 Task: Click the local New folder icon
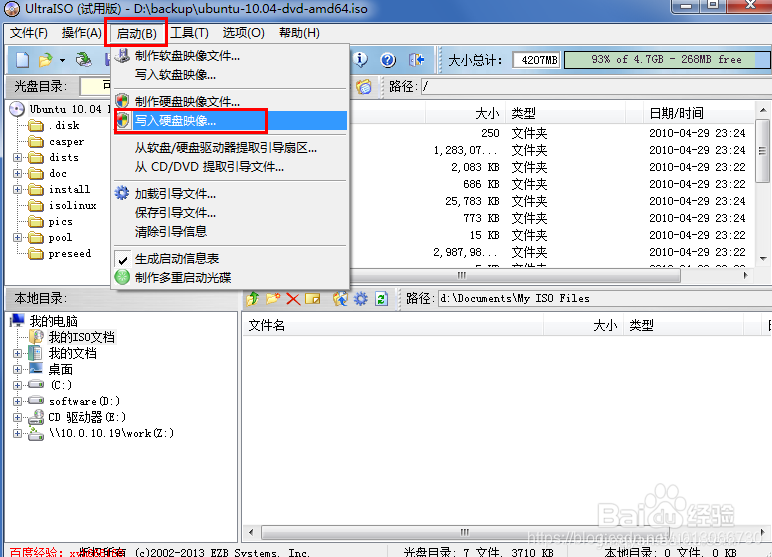(273, 298)
